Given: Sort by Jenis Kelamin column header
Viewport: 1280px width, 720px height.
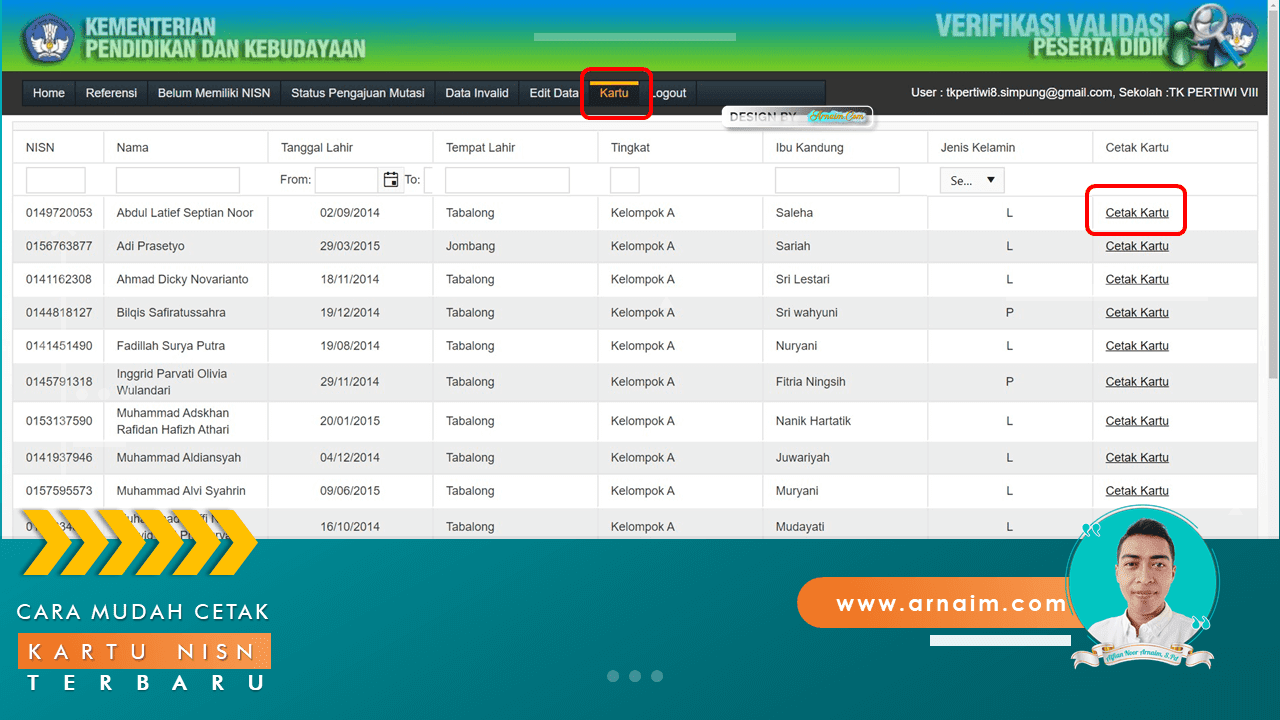Looking at the screenshot, I should [x=978, y=148].
